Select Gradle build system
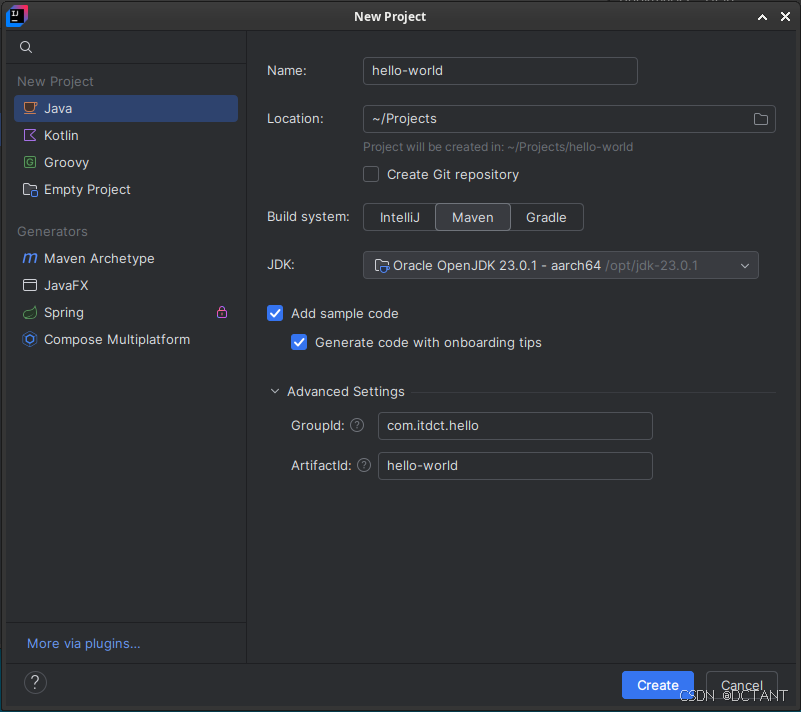Image resolution: width=801 pixels, height=712 pixels. click(546, 217)
